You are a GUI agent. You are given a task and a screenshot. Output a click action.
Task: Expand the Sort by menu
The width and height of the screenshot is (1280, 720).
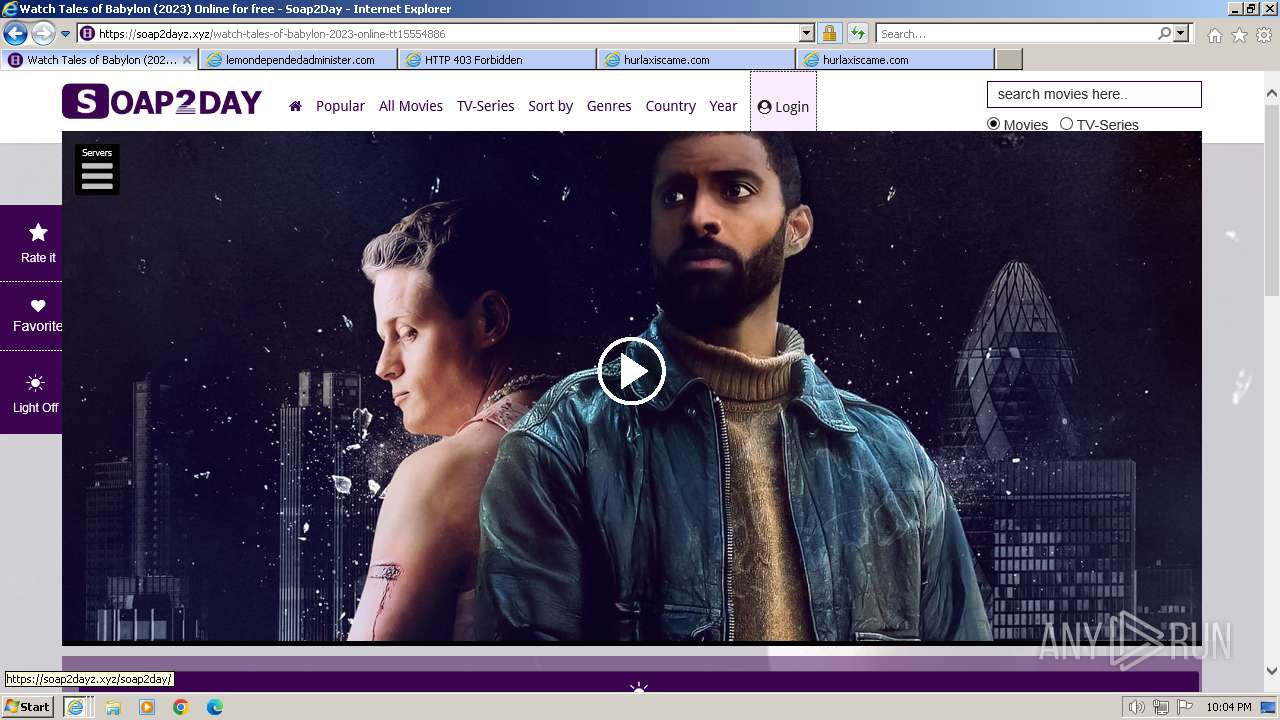click(550, 106)
